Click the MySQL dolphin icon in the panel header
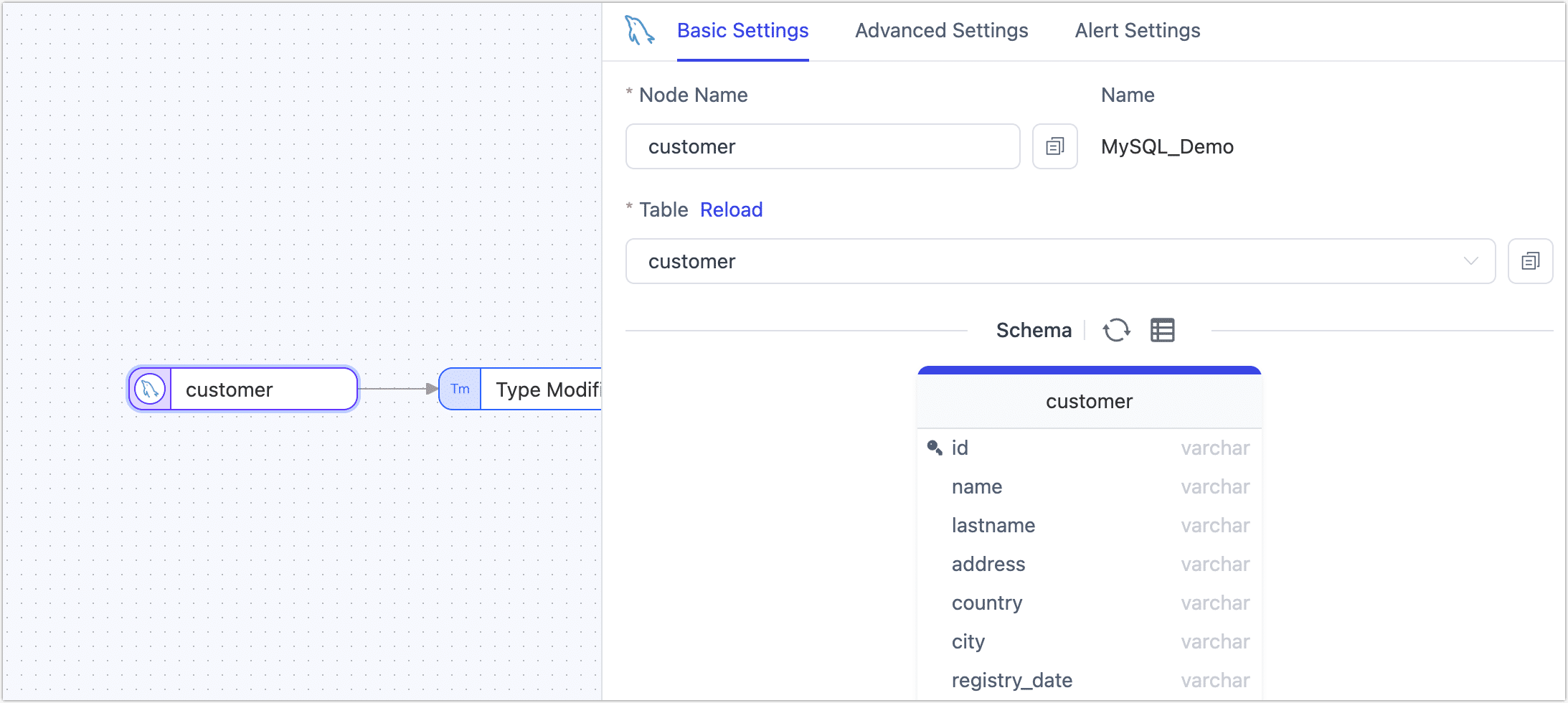This screenshot has width=1568, height=703. pos(641,30)
